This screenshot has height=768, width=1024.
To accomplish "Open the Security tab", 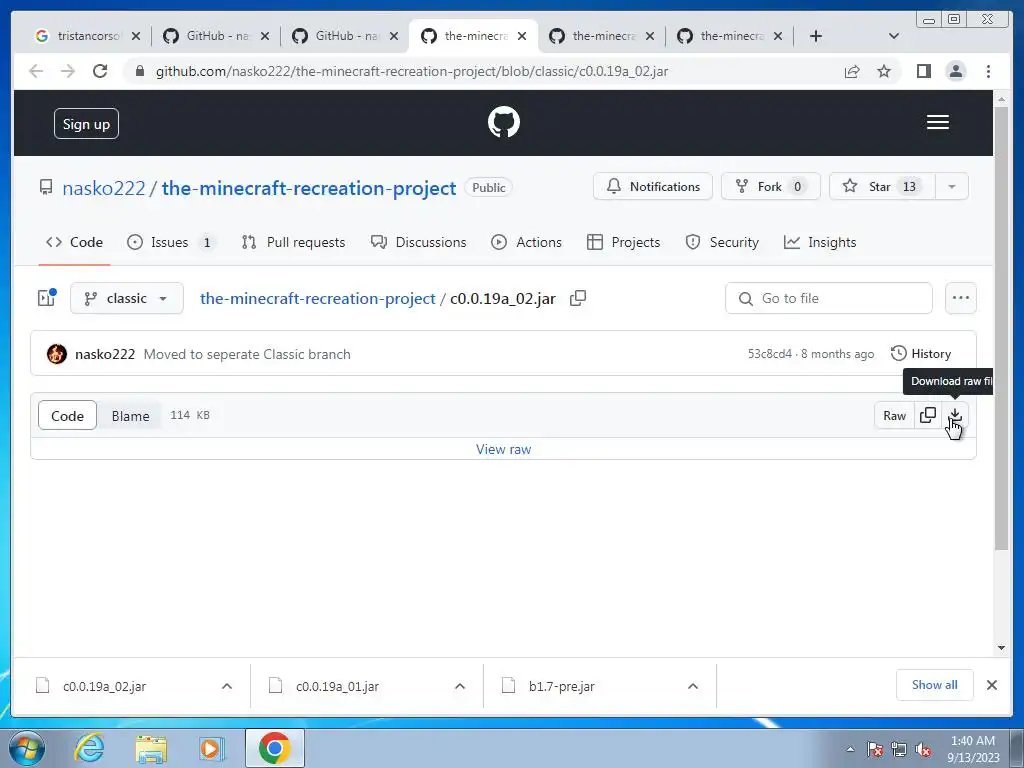I will tap(722, 242).
